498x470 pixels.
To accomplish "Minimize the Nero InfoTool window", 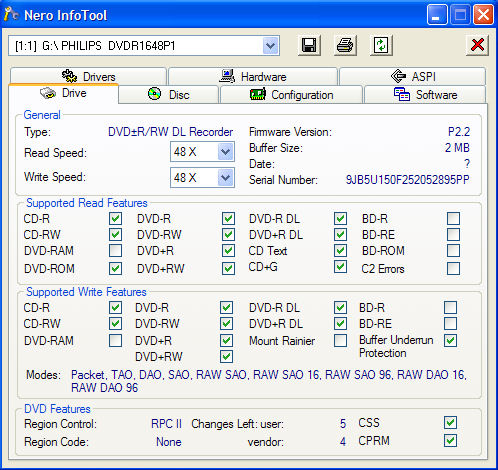I will tap(437, 15).
